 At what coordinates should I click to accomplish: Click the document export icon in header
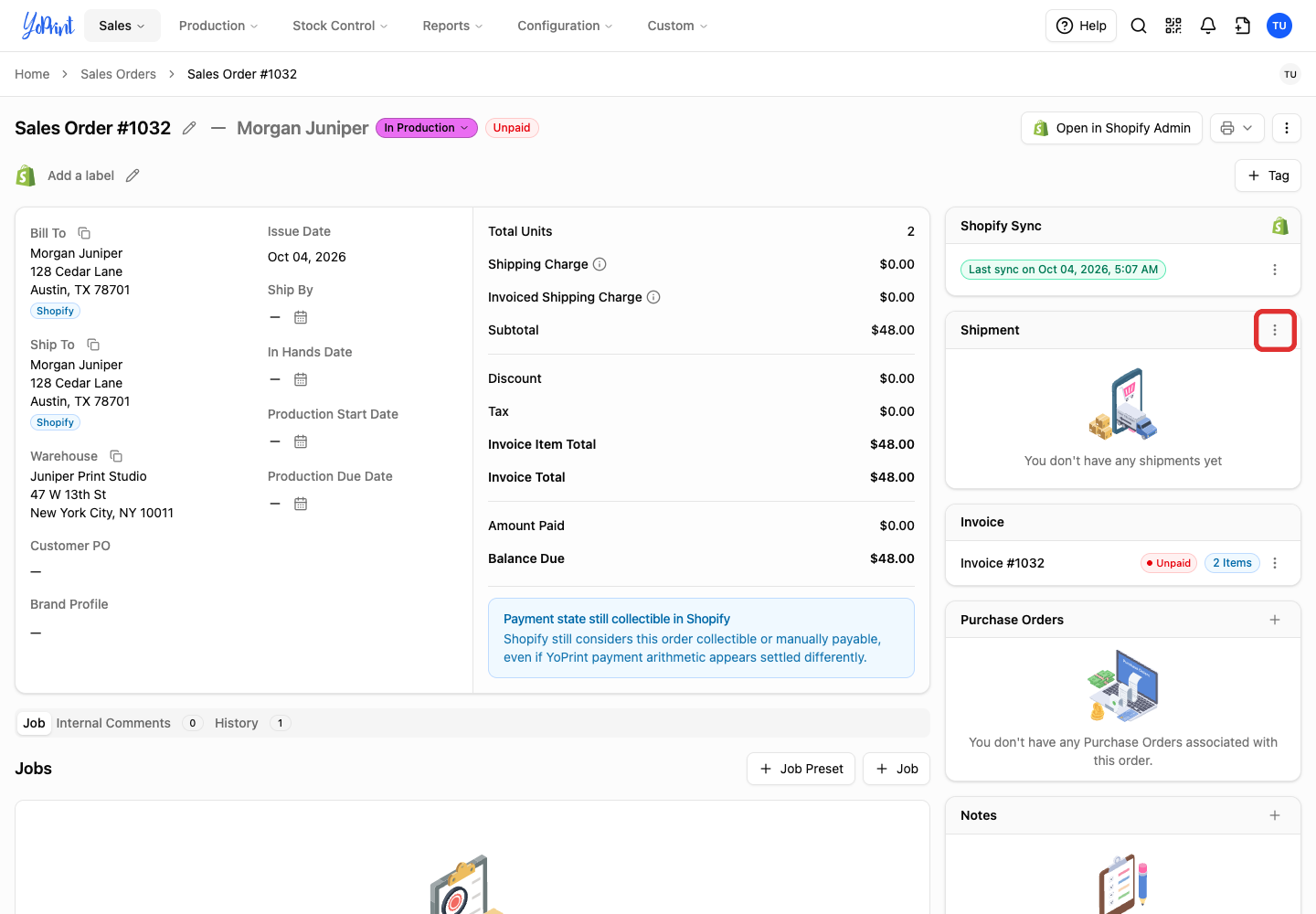click(x=1243, y=26)
